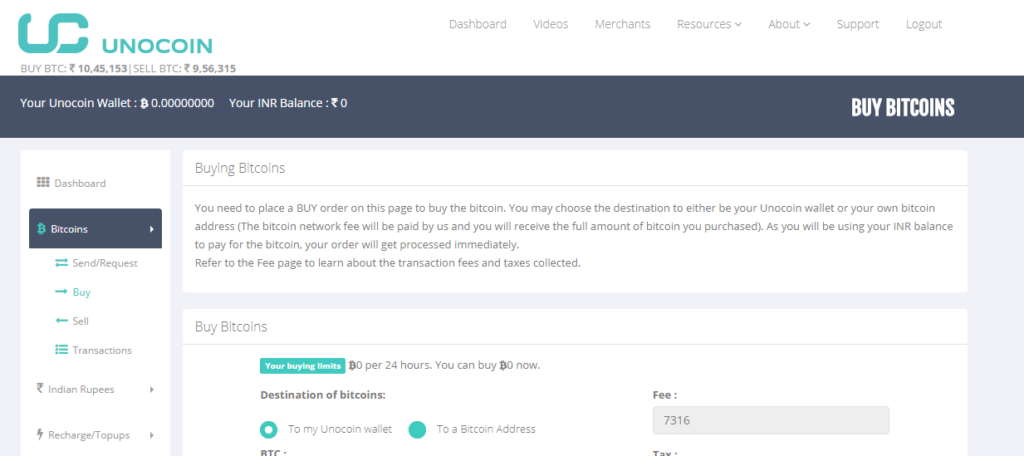
Task: Click the Bitcoin symbol icon in sidebar
Action: tap(41, 229)
